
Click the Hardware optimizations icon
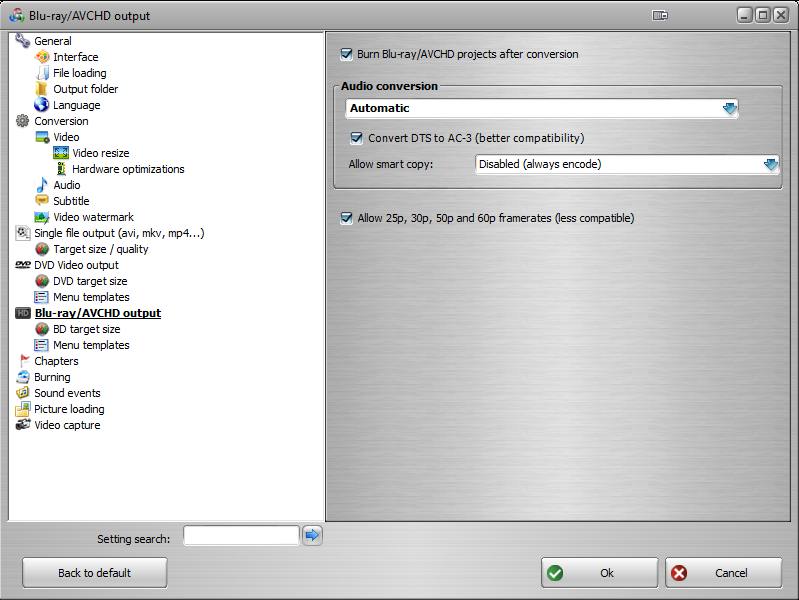click(61, 169)
